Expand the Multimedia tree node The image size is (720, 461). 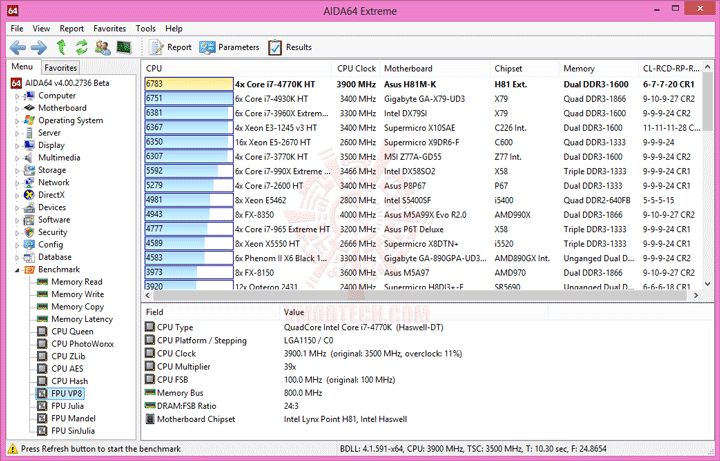tap(17, 158)
